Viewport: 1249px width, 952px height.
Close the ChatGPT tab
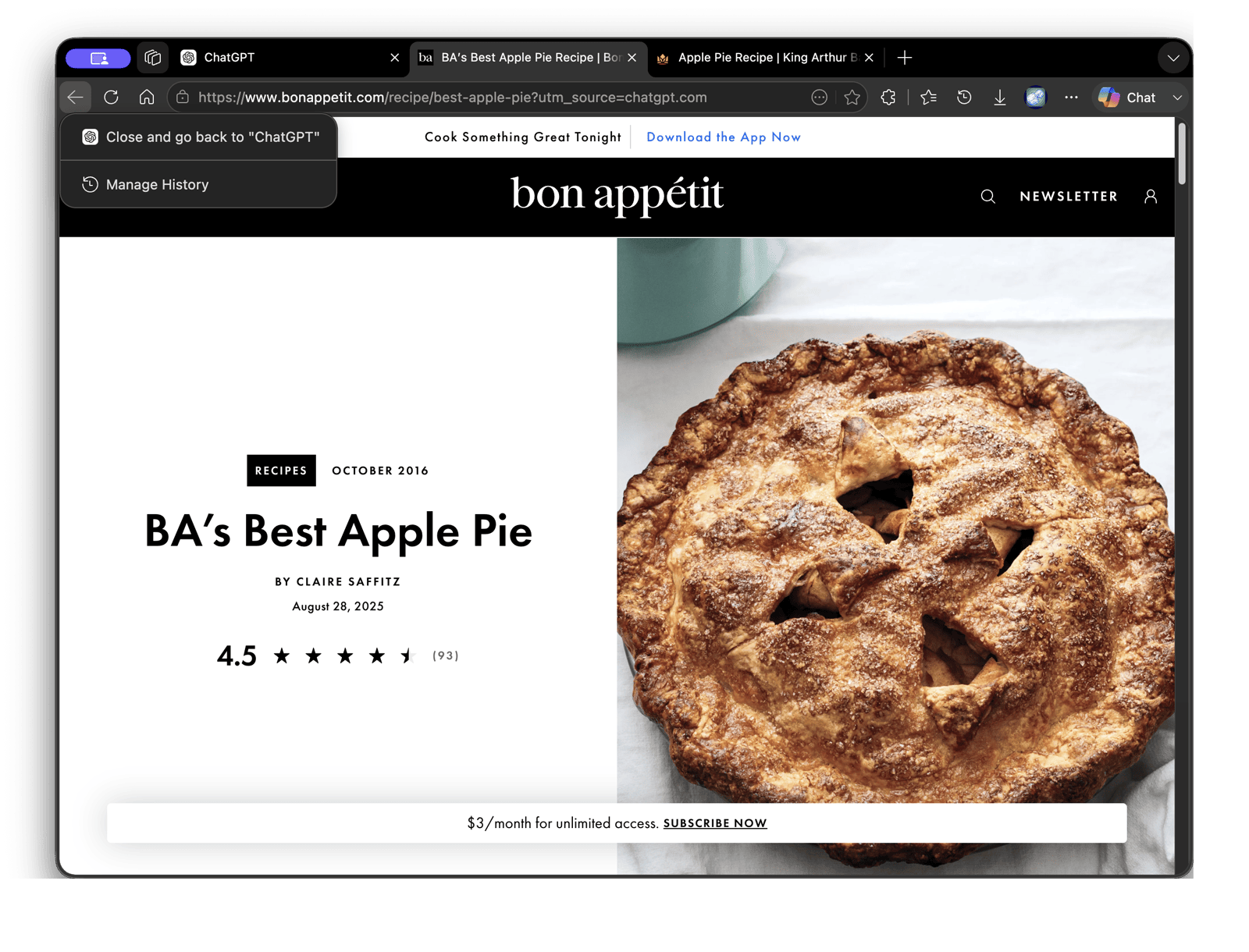point(394,58)
